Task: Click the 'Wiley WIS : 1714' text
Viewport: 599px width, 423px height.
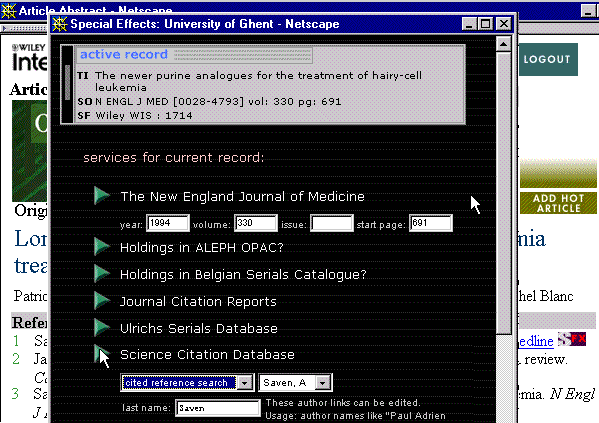Action: (144, 115)
